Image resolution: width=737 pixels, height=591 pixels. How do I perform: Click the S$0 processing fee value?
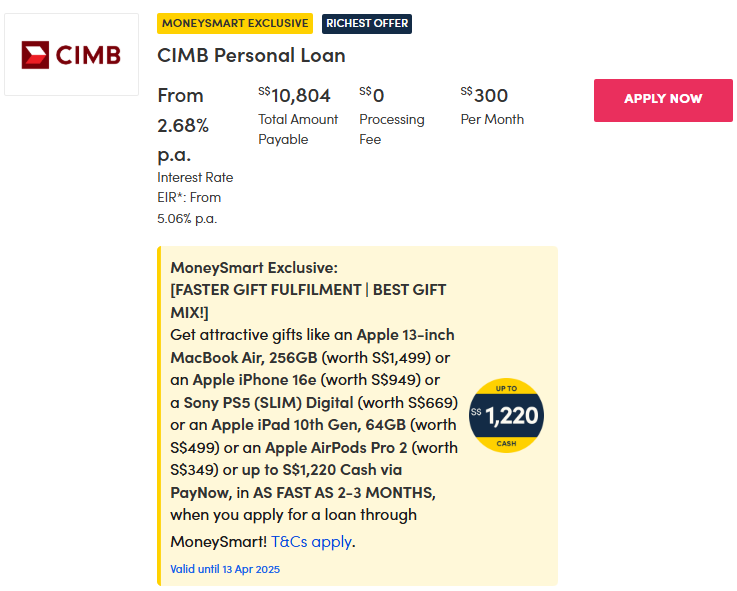(x=372, y=96)
